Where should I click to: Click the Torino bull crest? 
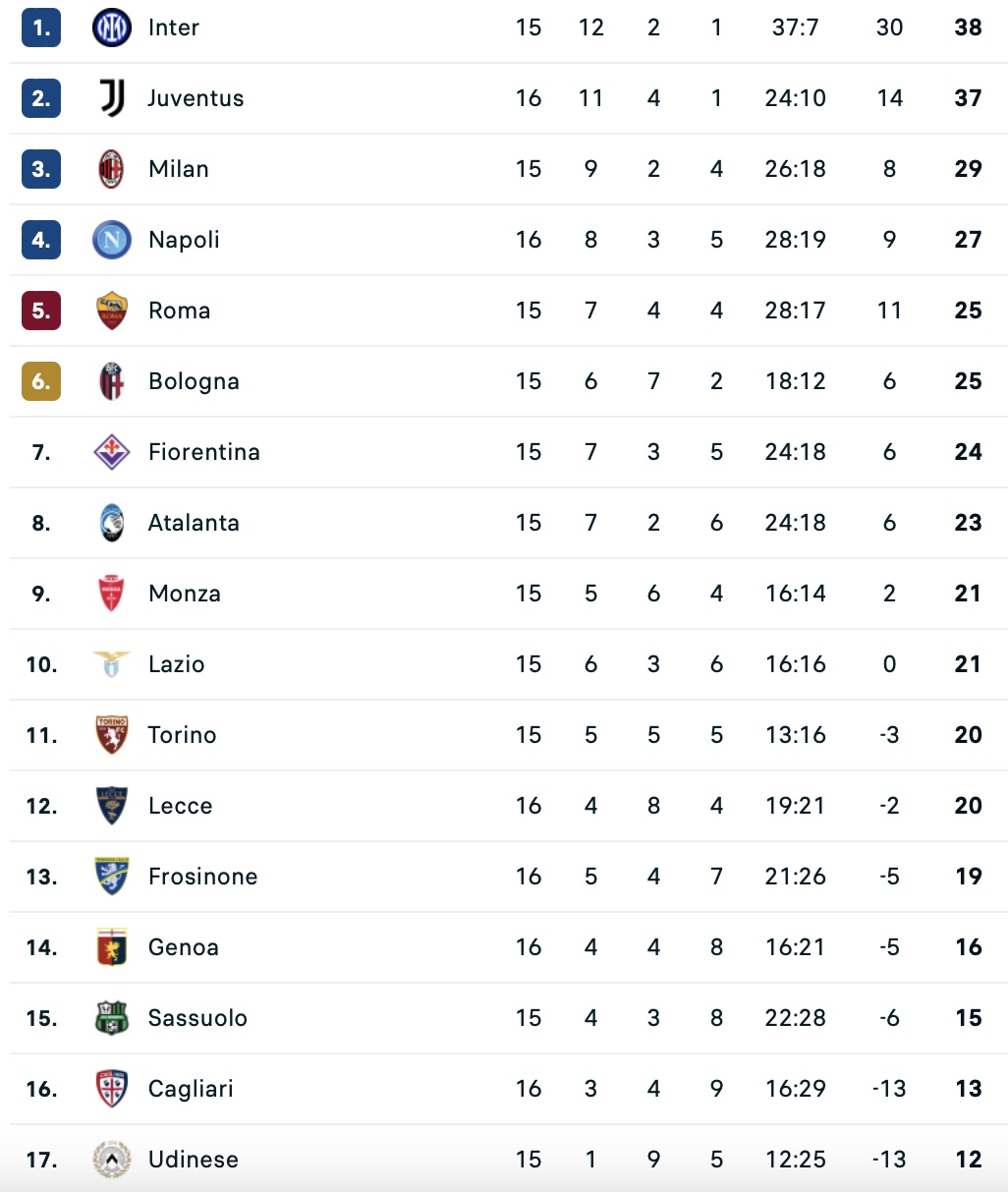[x=112, y=735]
